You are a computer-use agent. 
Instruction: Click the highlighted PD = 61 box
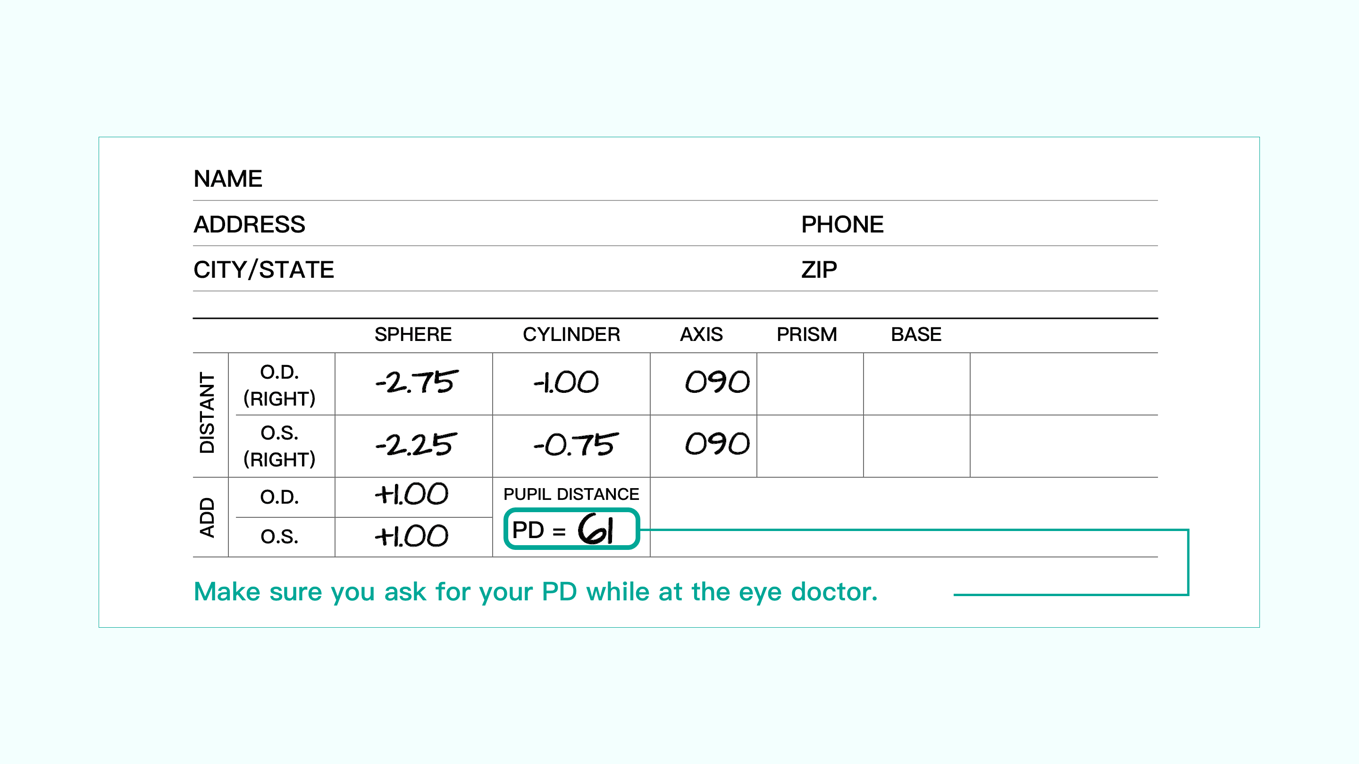coord(571,530)
